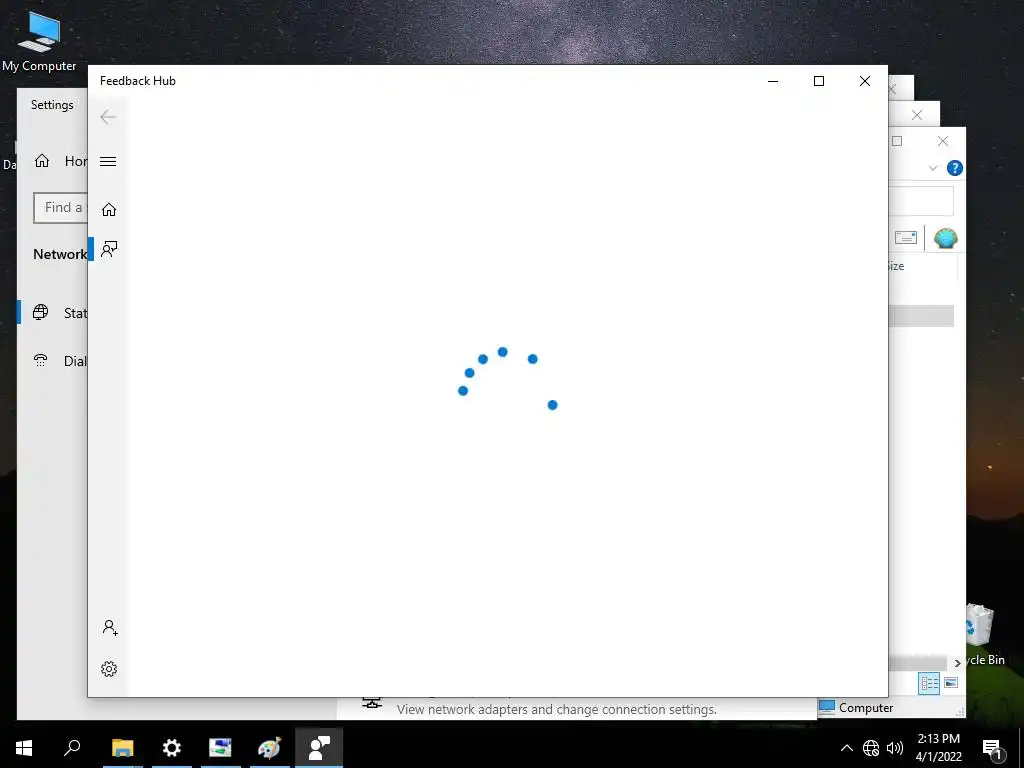This screenshot has width=1024, height=768.
Task: Open Feedback Hub hamburger menu
Action: [108, 161]
